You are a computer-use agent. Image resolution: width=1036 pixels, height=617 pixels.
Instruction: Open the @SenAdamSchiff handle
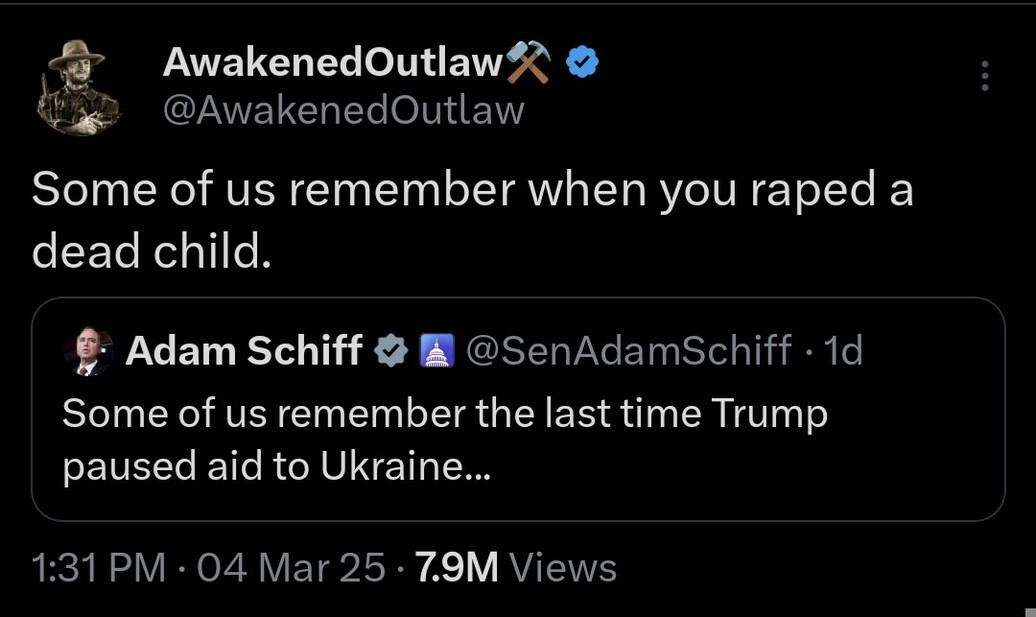(628, 351)
